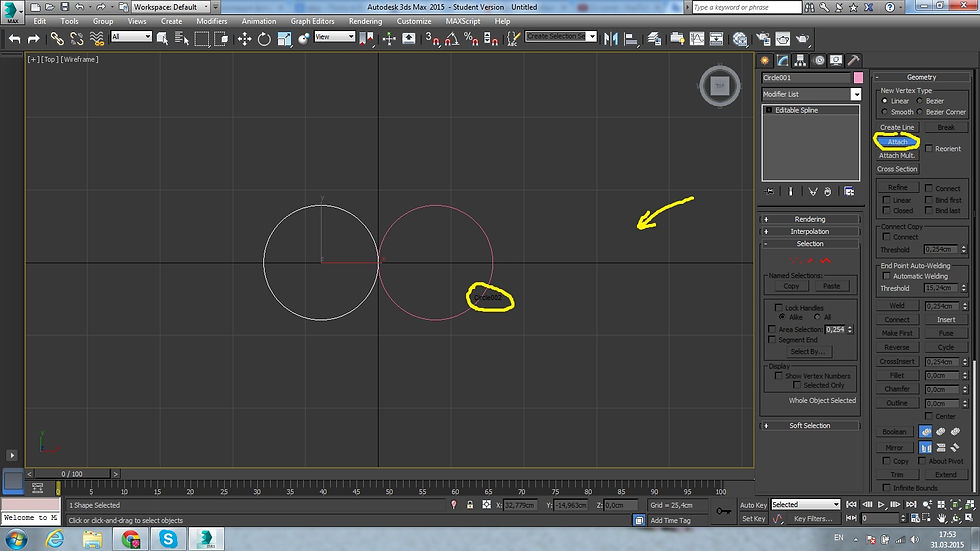The width and height of the screenshot is (980, 551).
Task: Open the Rendering menu
Action: (x=366, y=21)
